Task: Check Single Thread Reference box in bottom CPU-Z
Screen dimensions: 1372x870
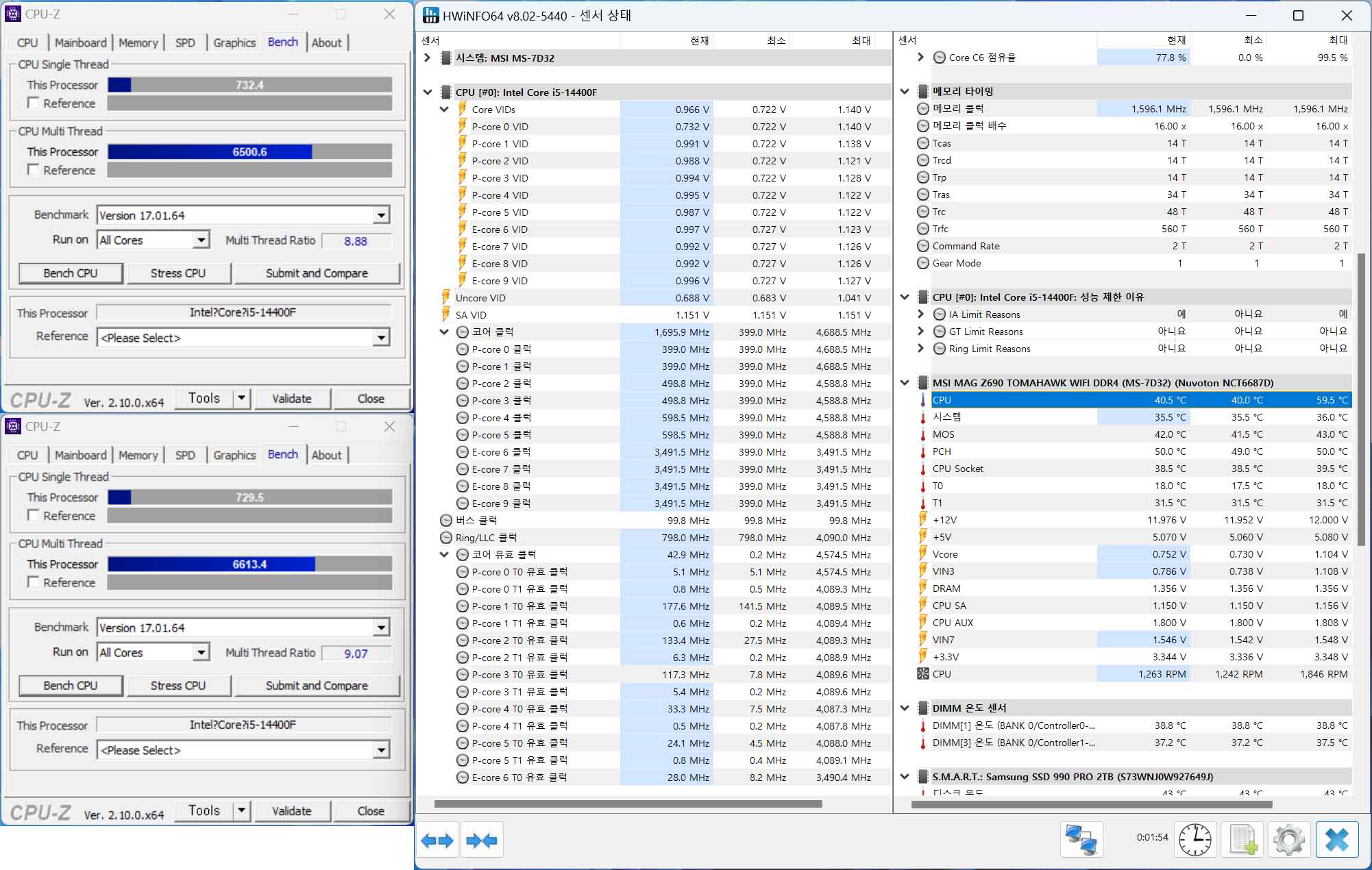Action: 33,515
